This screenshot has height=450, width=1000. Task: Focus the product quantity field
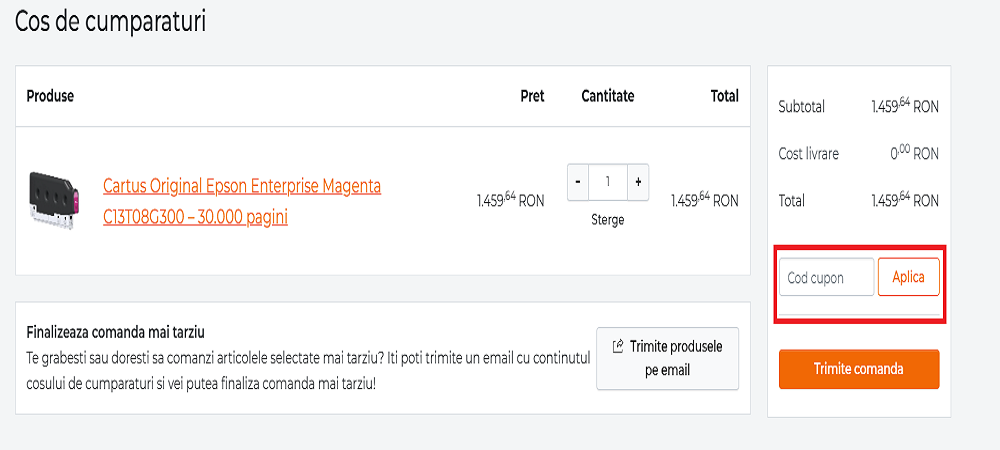pyautogui.click(x=608, y=182)
